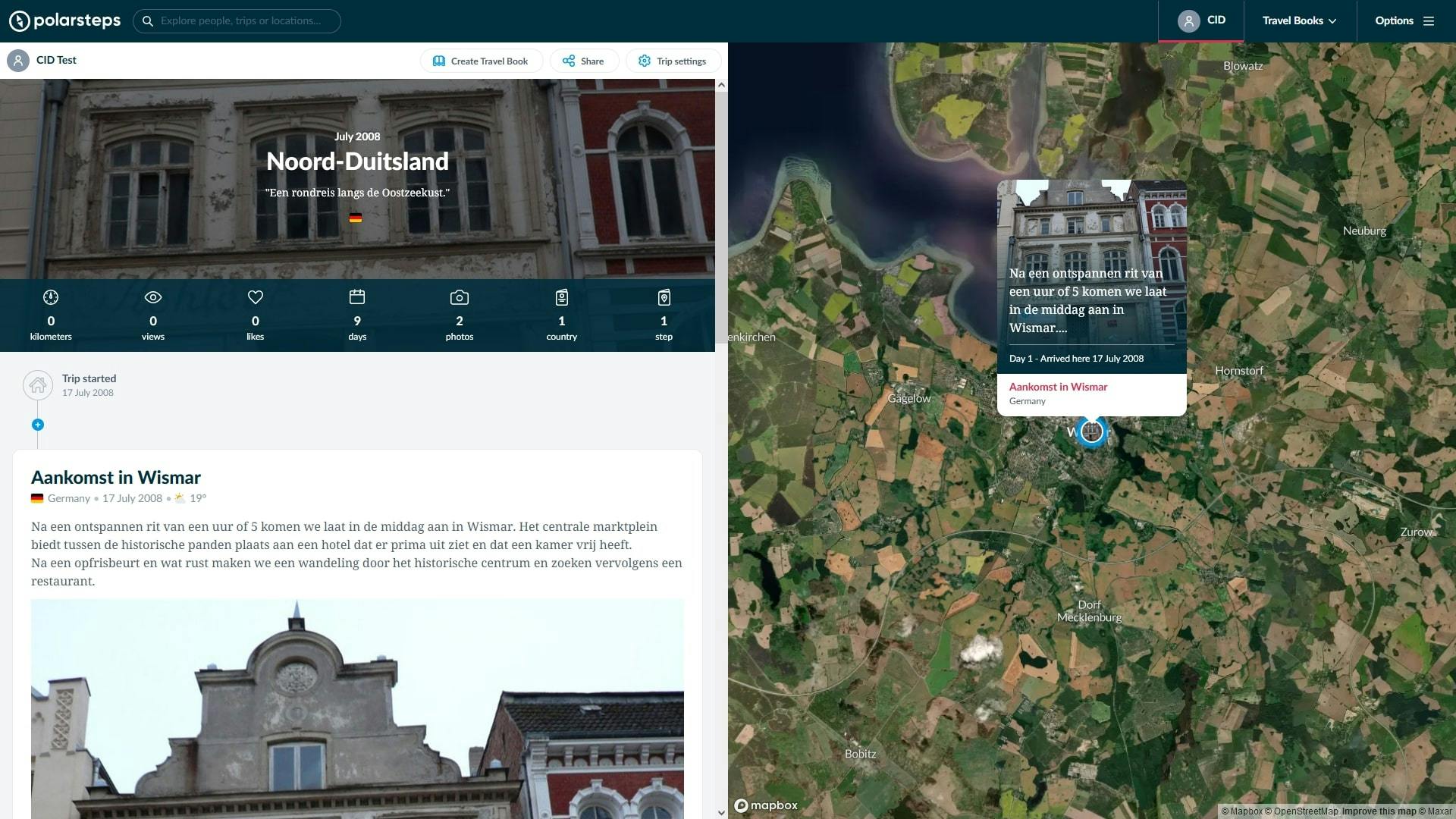Select the German flag under the trip title
Viewport: 1456px width, 819px height.
356,218
